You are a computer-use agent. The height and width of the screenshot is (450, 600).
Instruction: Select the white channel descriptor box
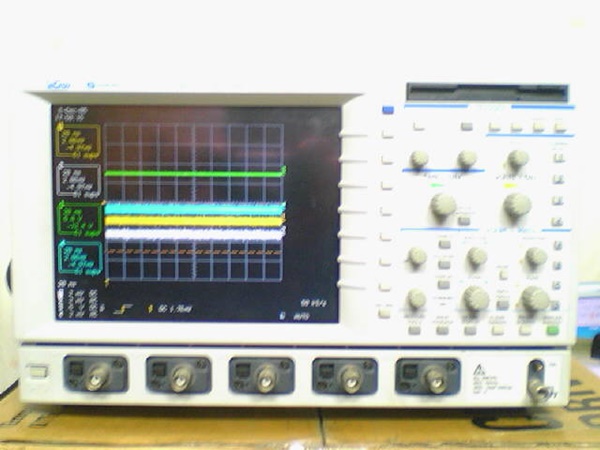coord(79,179)
